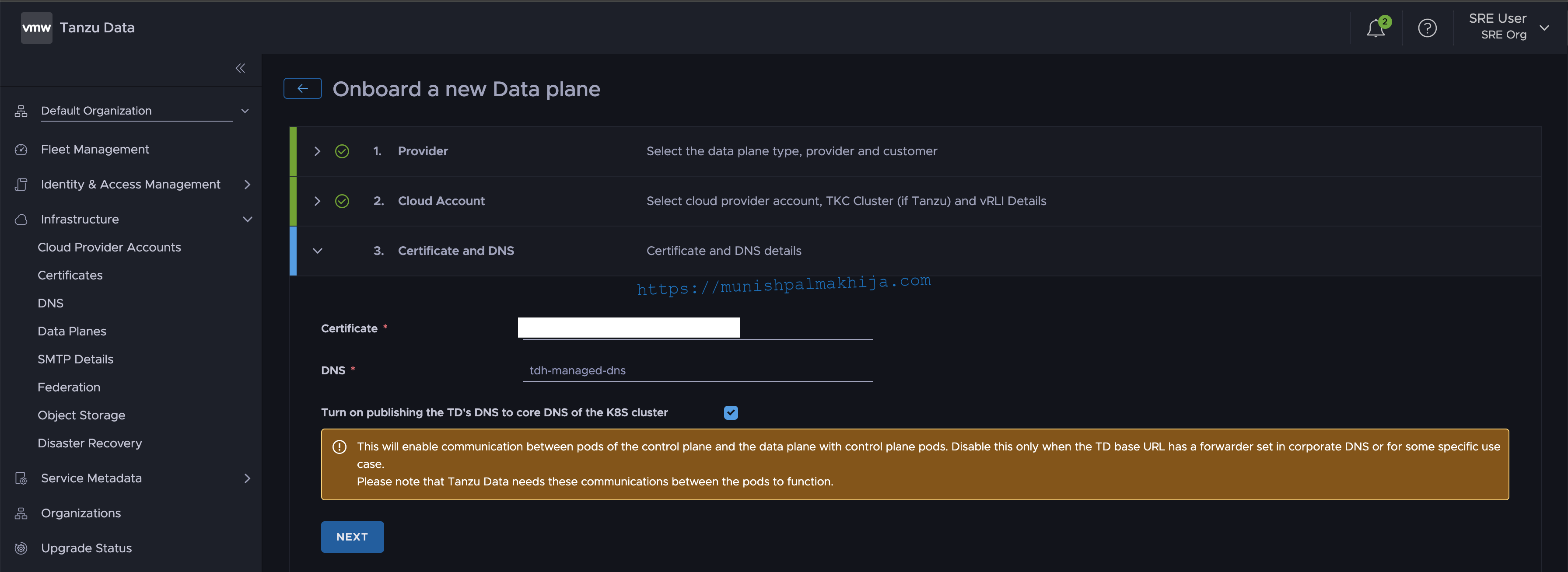Expand the Cloud Account step chevron
The height and width of the screenshot is (572, 1568).
tap(317, 202)
